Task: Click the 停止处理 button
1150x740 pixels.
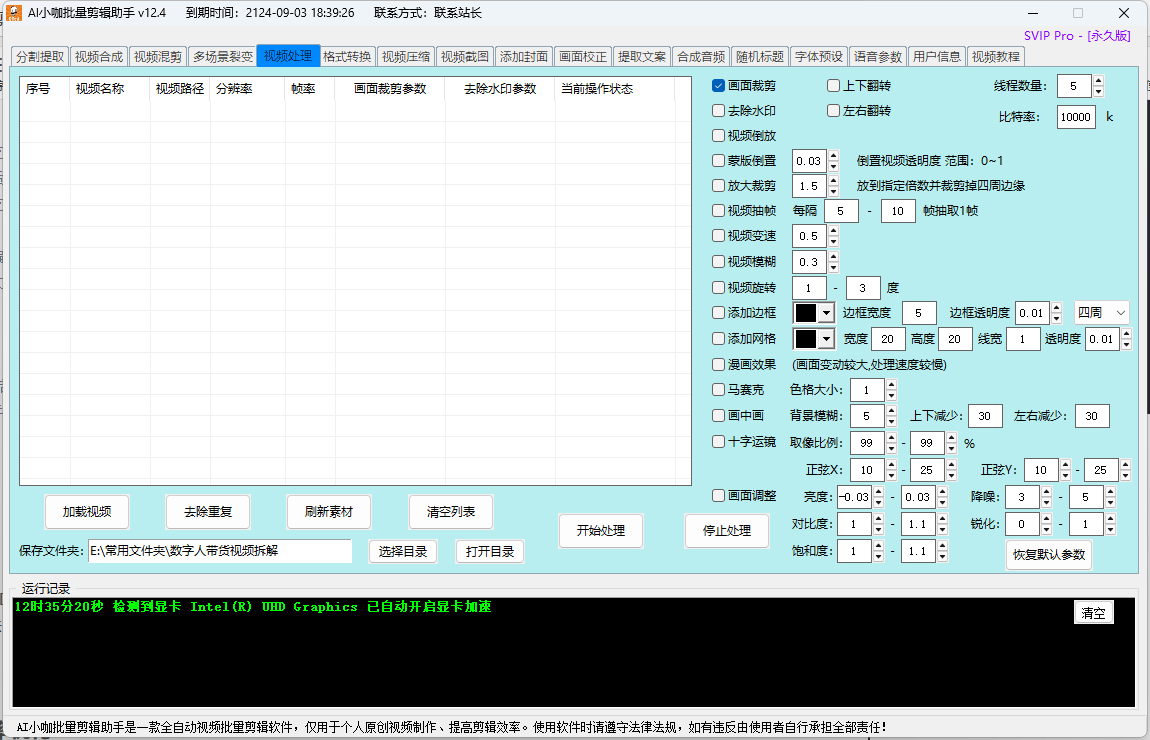Action: 727,530
